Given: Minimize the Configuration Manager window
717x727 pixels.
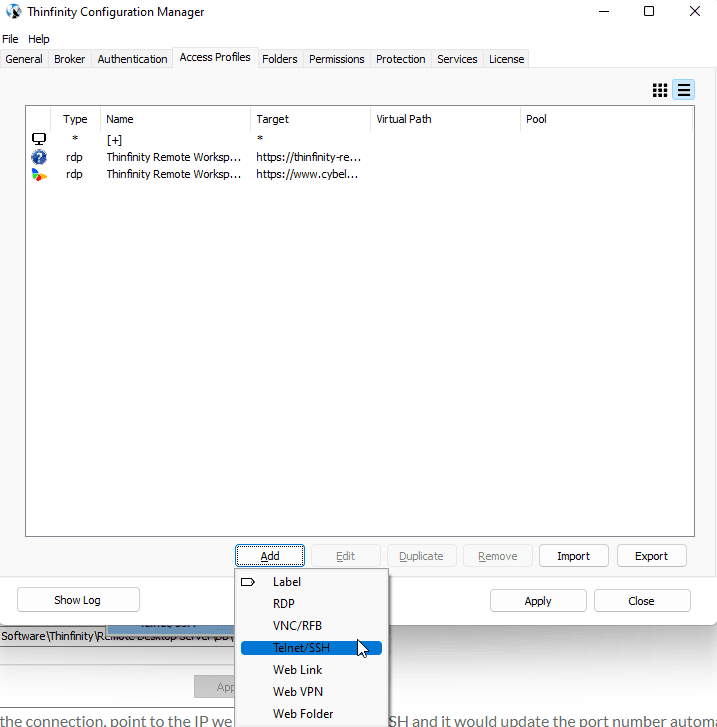Looking at the screenshot, I should (x=604, y=11).
